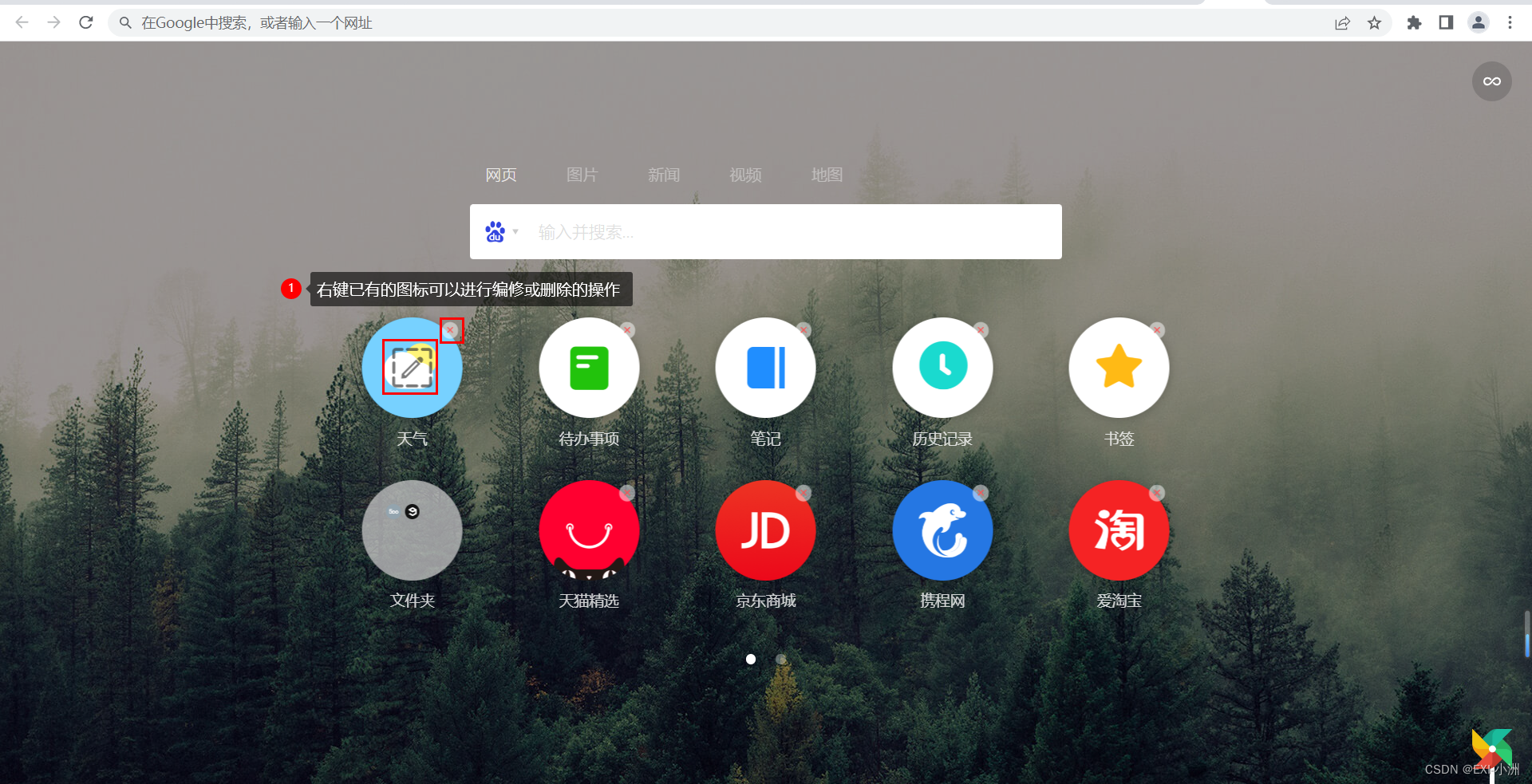Viewport: 1532px width, 784px height.
Task: Delete the 爱淘宝 shortcut via x badge
Action: coord(1157,493)
